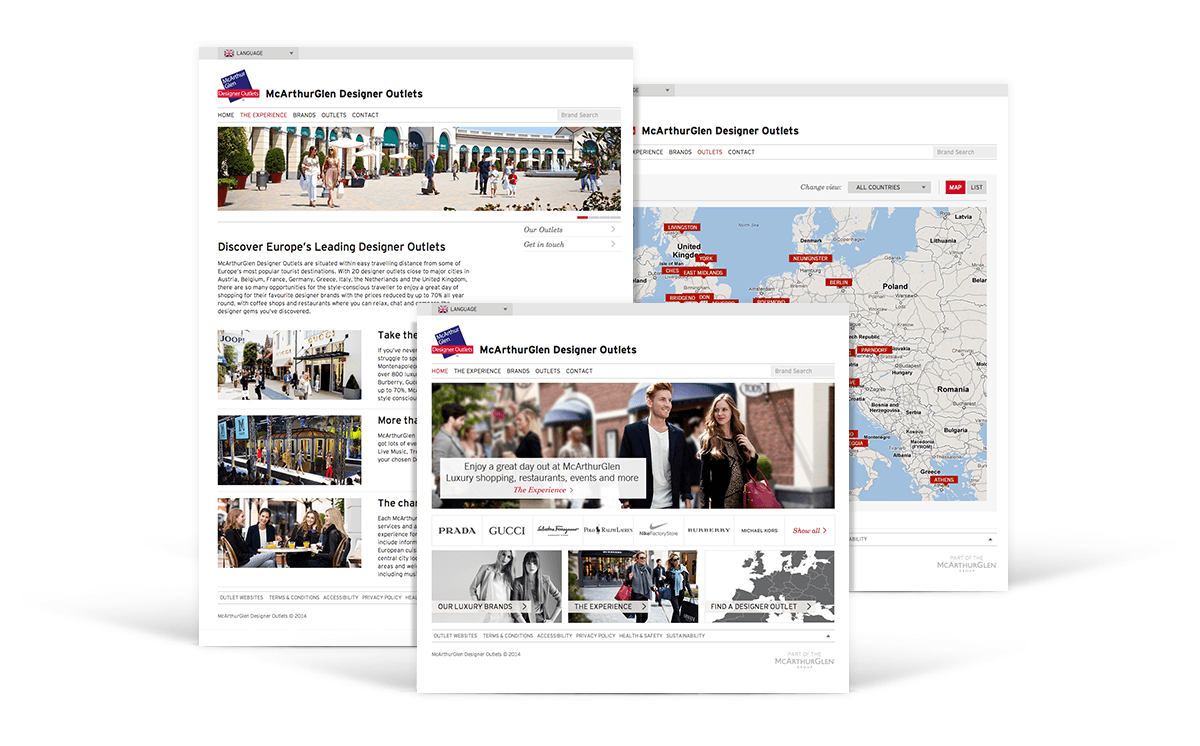Open the Salvatore Ferragamo brand logo

pyautogui.click(x=557, y=530)
